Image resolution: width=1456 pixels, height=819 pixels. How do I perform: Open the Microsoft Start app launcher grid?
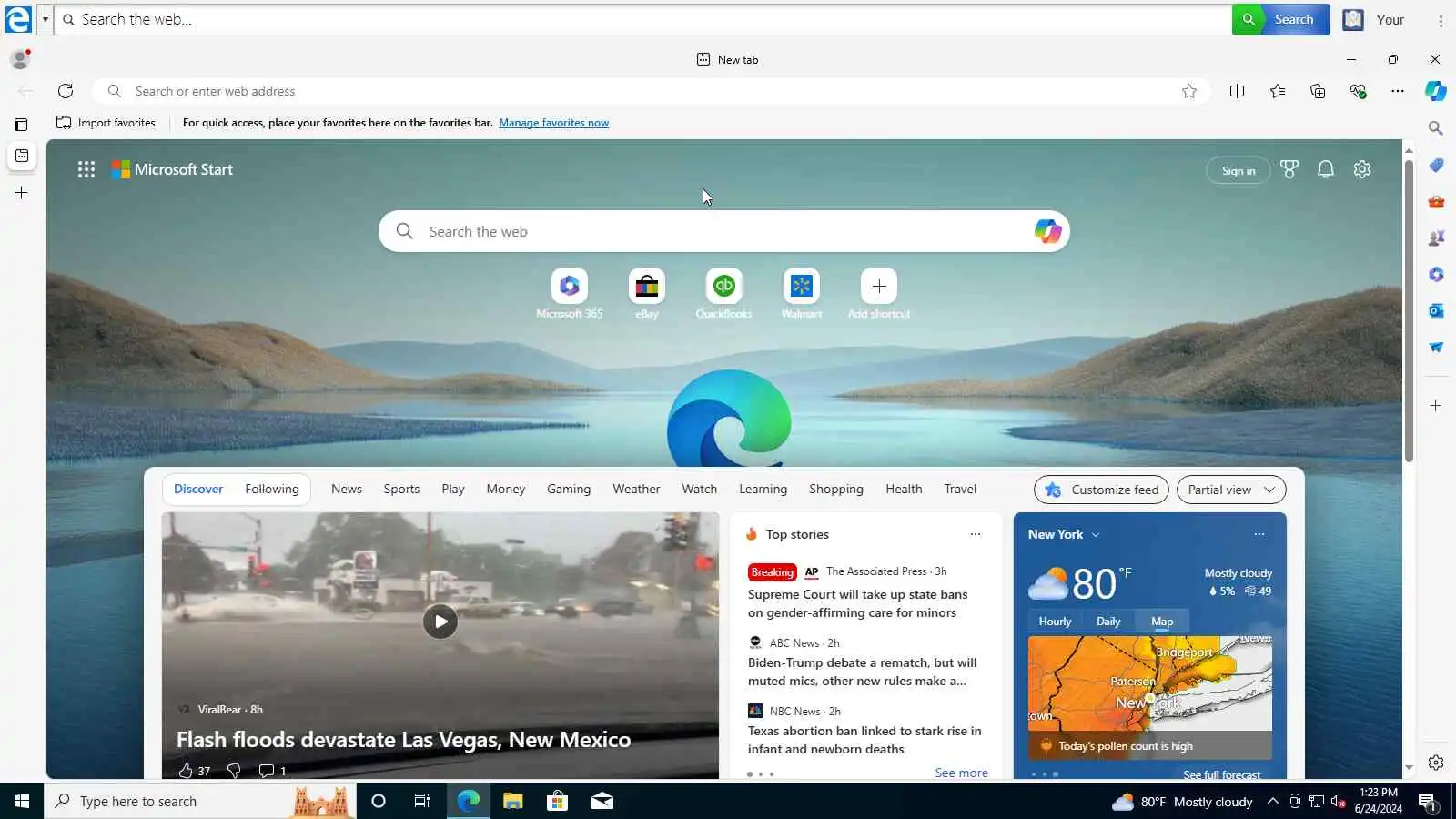[x=86, y=169]
